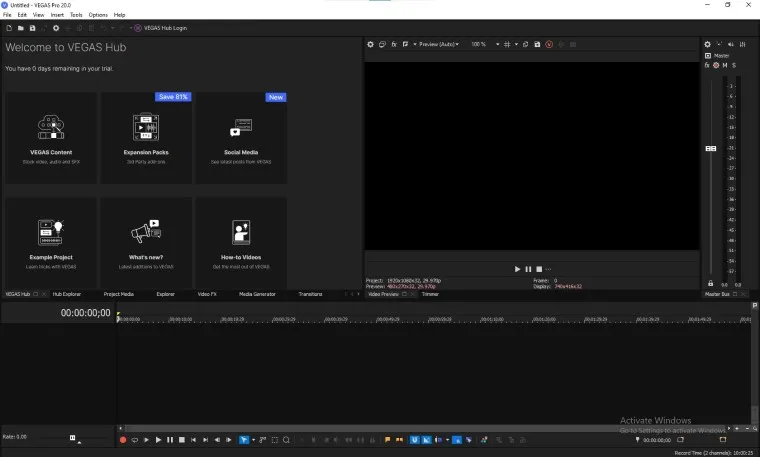
Task: Open video output FX in preview toolbar
Action: click(x=394, y=44)
